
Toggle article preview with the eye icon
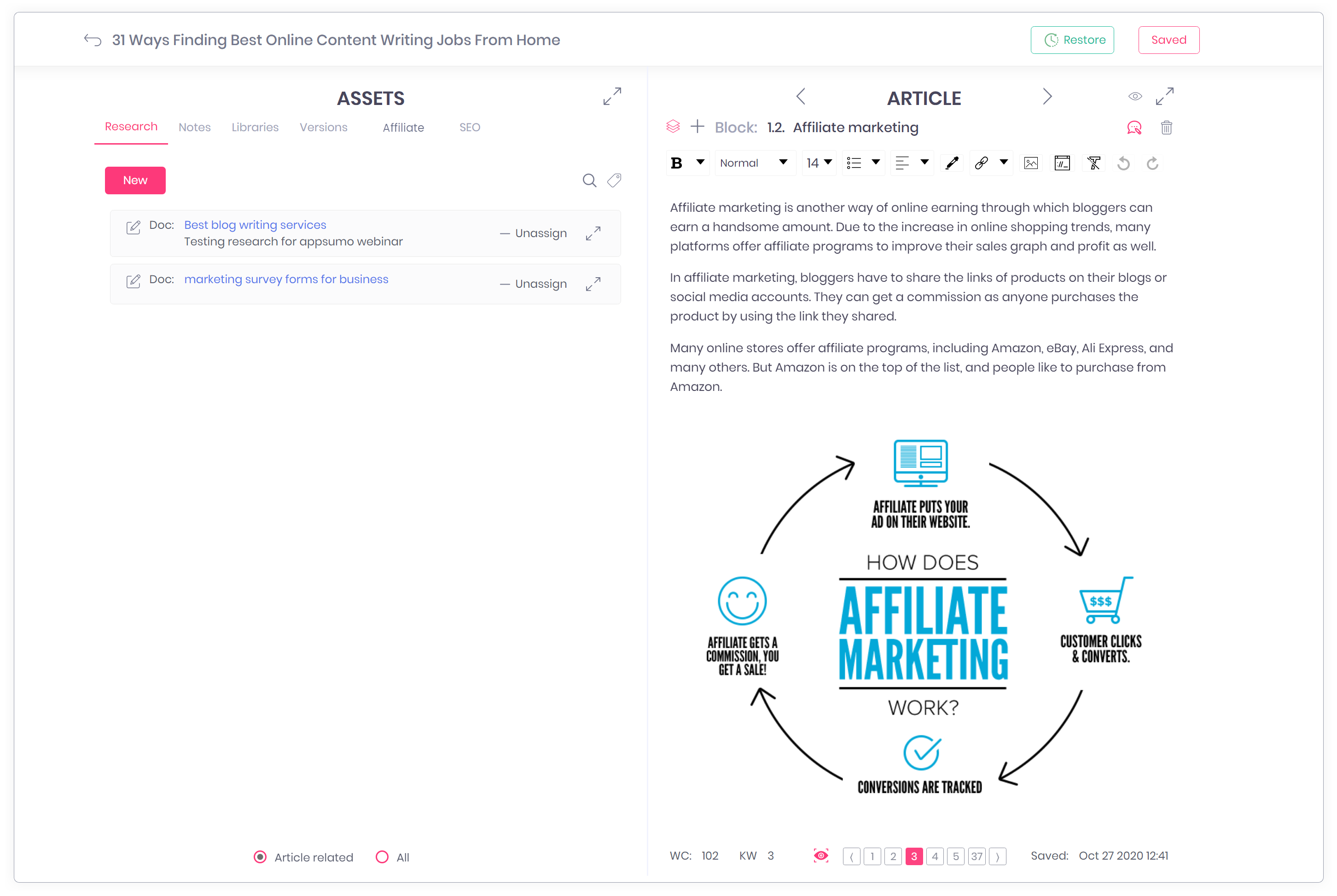click(x=1135, y=96)
